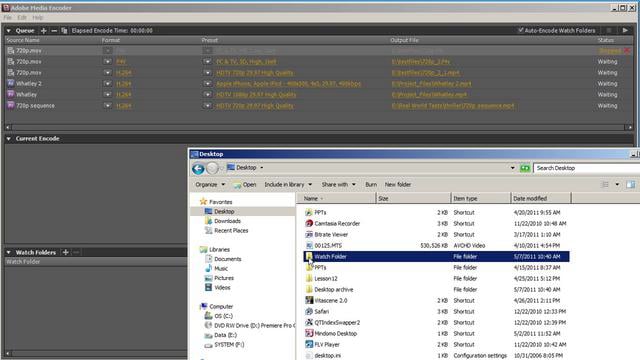Click the Source Name column header

click(x=23, y=40)
